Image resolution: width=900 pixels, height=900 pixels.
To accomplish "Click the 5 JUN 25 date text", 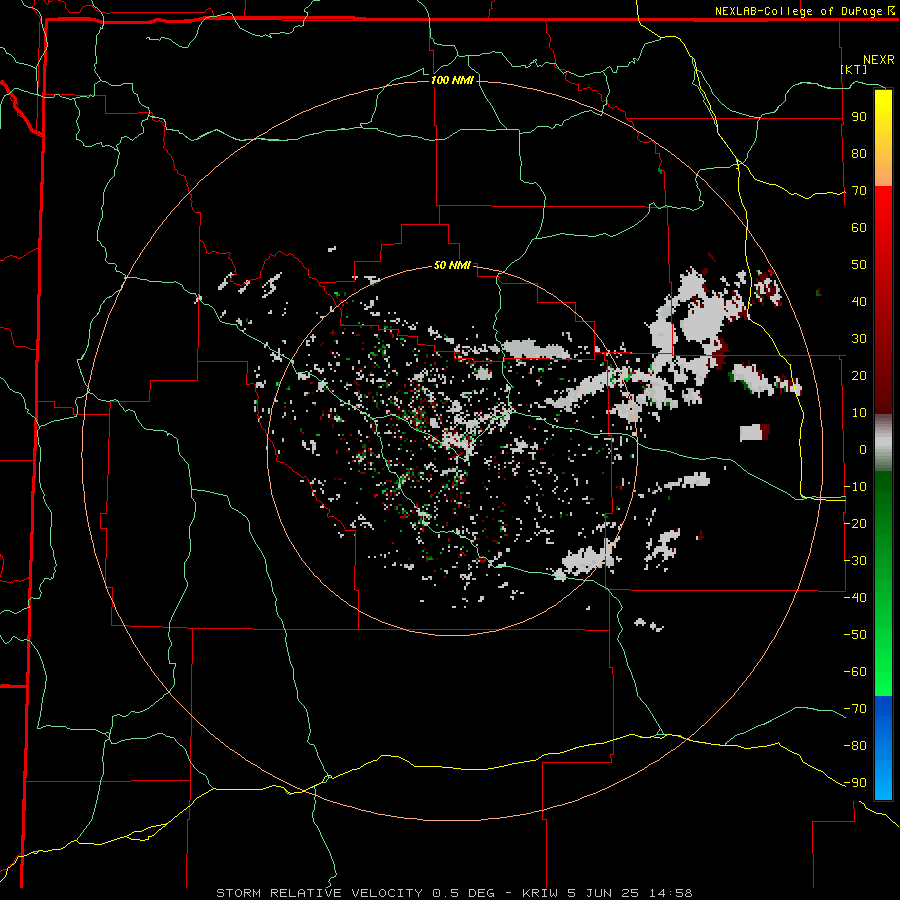I will (x=604, y=893).
